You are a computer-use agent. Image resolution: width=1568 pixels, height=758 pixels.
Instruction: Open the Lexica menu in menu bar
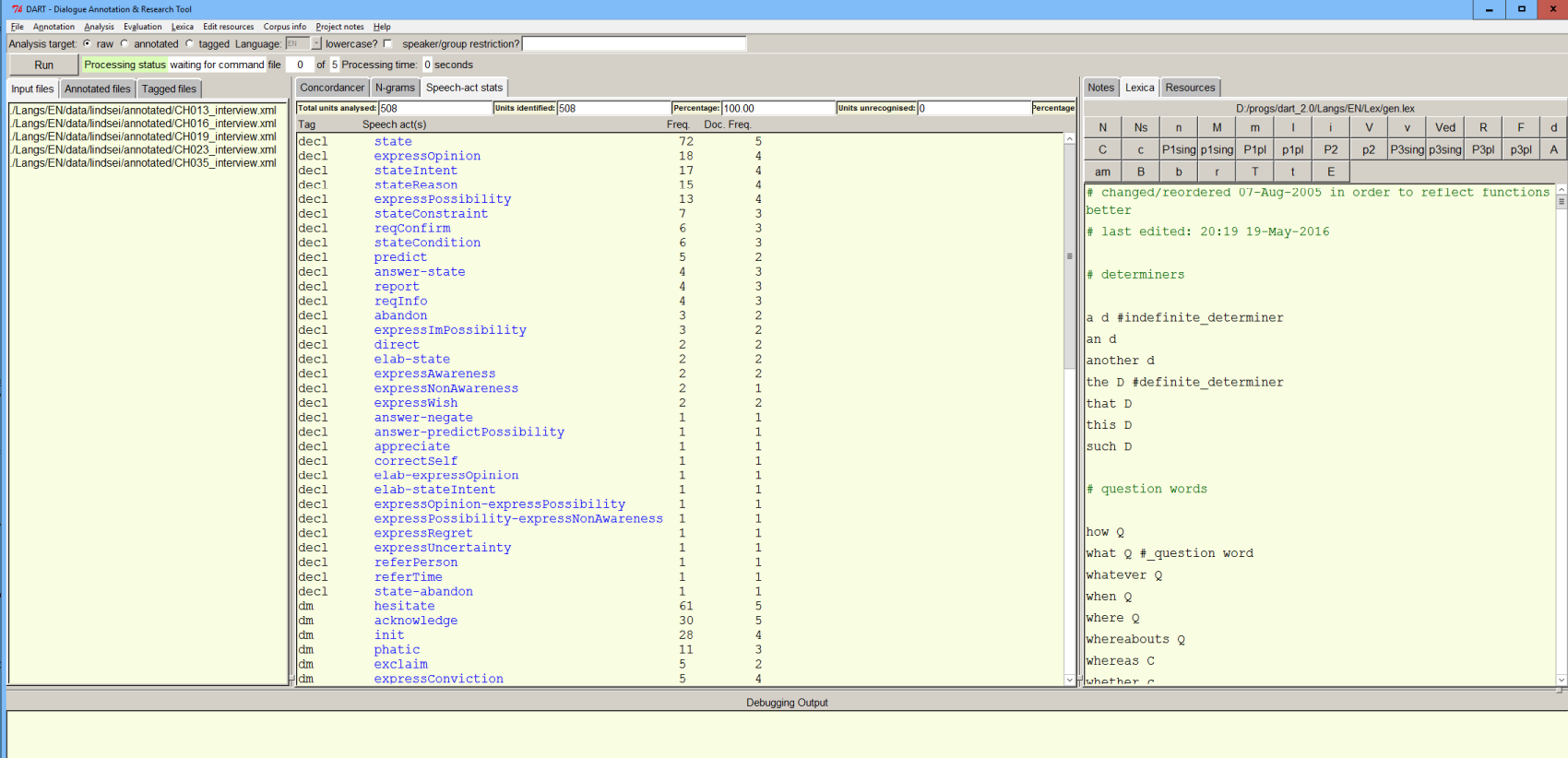pos(182,27)
